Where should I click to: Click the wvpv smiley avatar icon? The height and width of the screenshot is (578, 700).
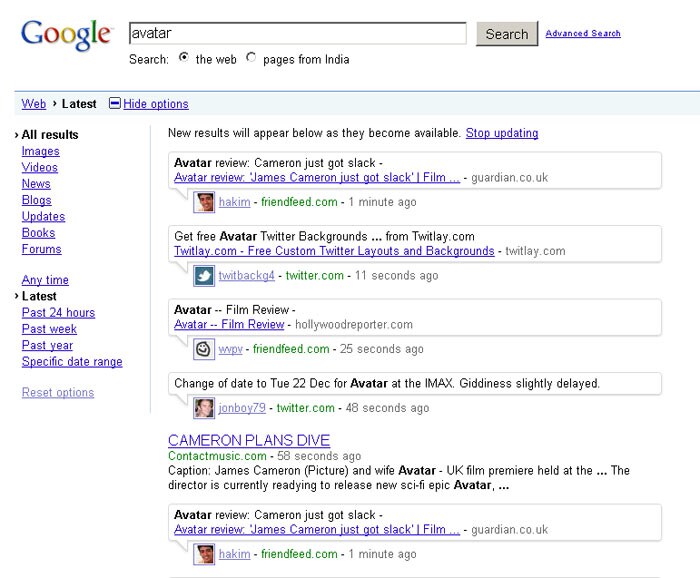coord(204,349)
